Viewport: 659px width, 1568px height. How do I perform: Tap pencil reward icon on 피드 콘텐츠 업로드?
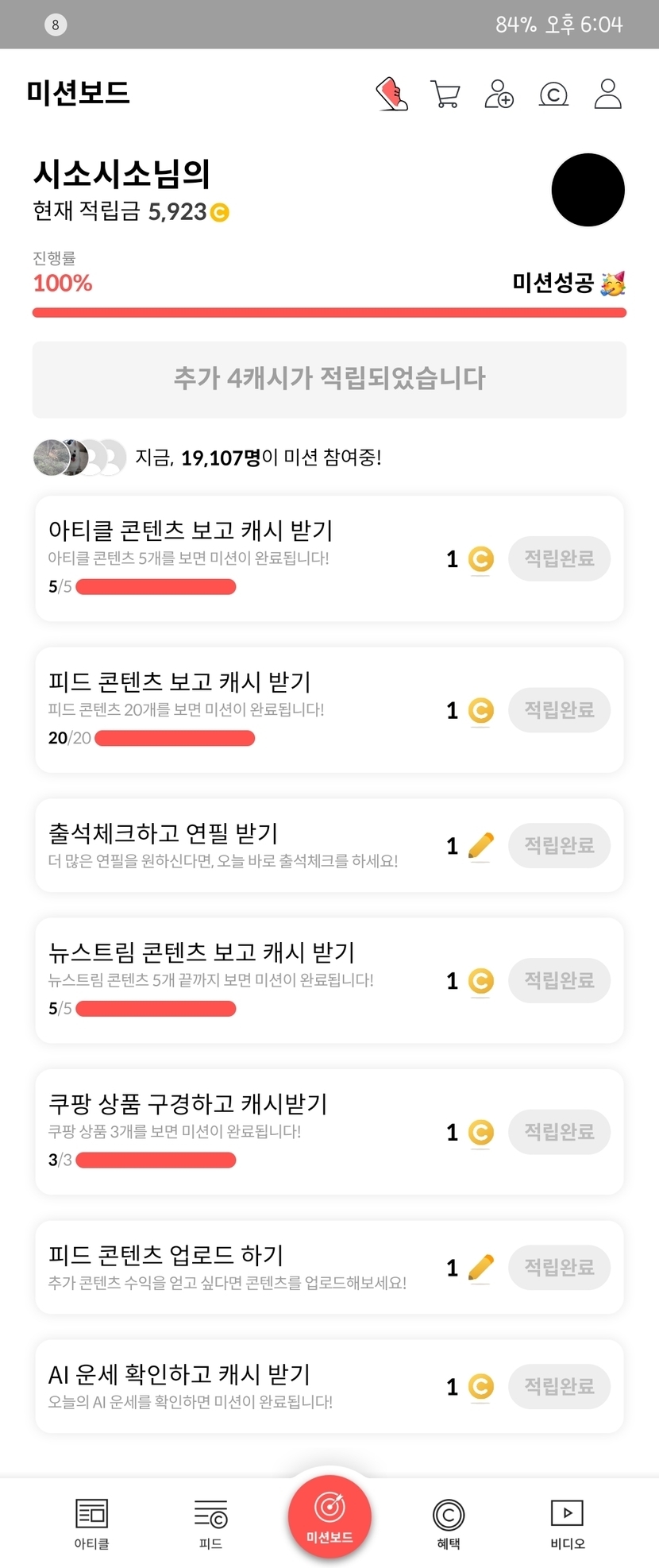pyautogui.click(x=480, y=1267)
